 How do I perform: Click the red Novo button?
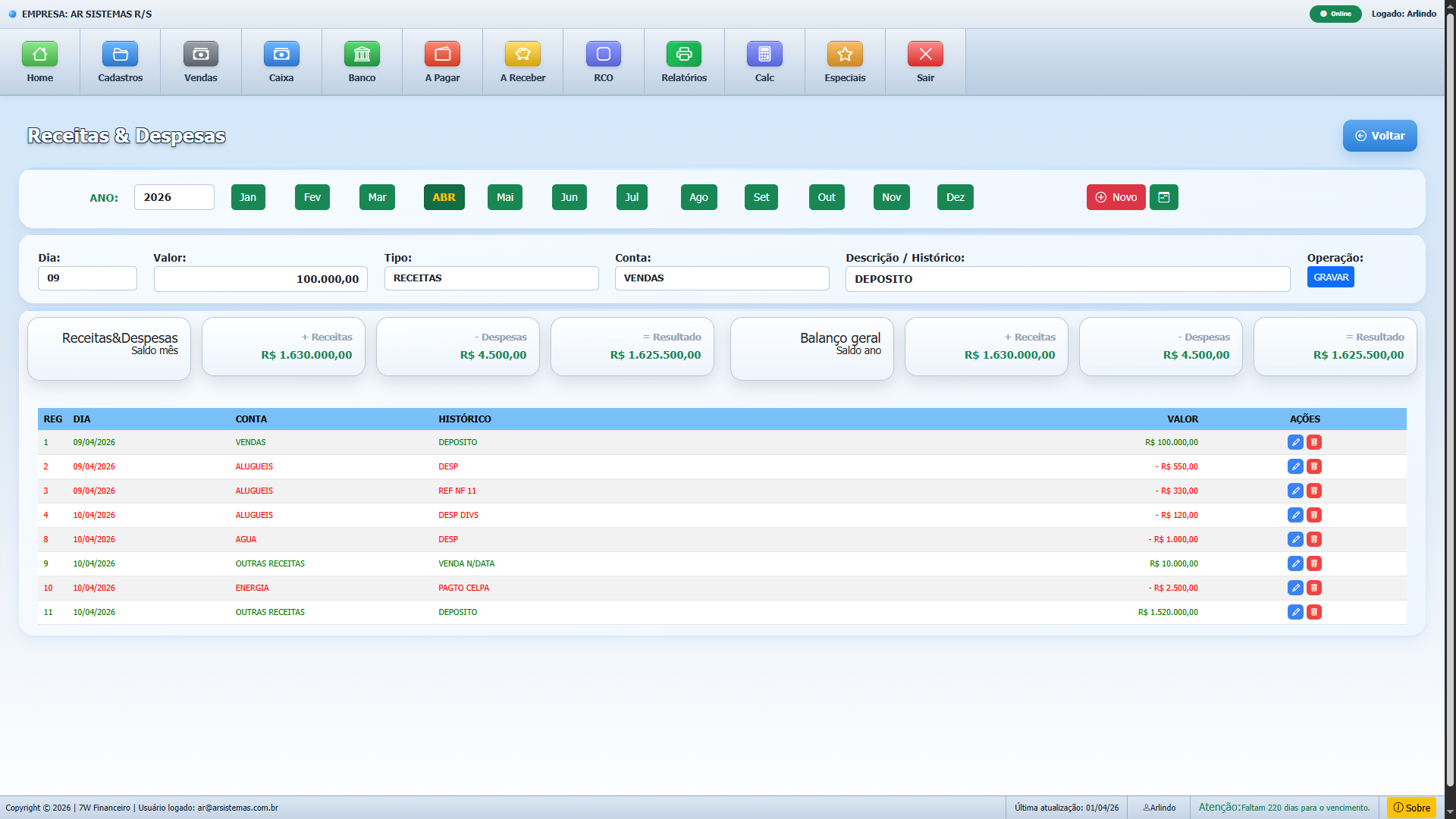[x=1116, y=197]
